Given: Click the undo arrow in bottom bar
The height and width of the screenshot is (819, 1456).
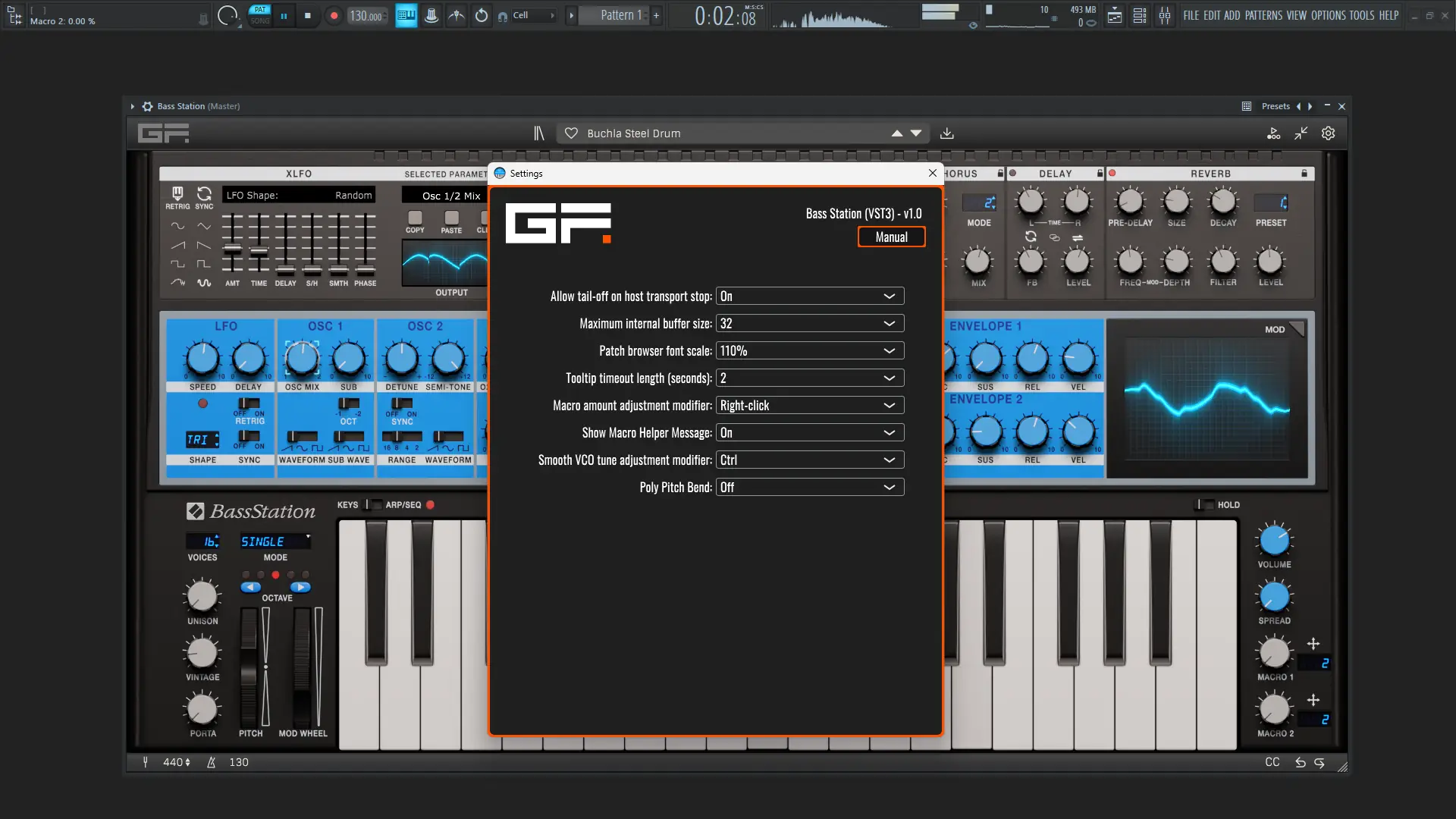Looking at the screenshot, I should coord(1300,762).
